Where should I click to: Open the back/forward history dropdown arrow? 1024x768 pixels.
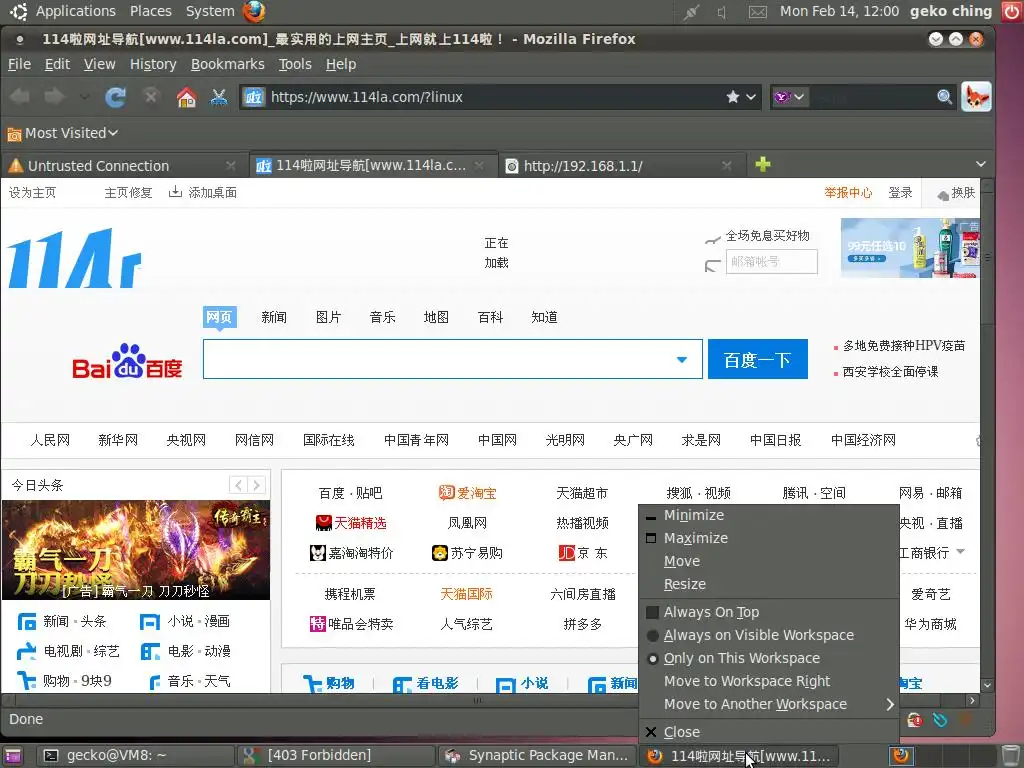point(84,97)
